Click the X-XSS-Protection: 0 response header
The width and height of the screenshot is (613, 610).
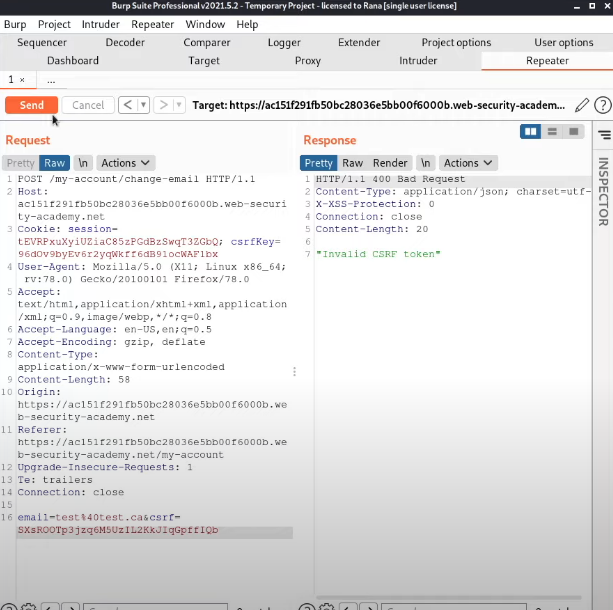point(375,204)
